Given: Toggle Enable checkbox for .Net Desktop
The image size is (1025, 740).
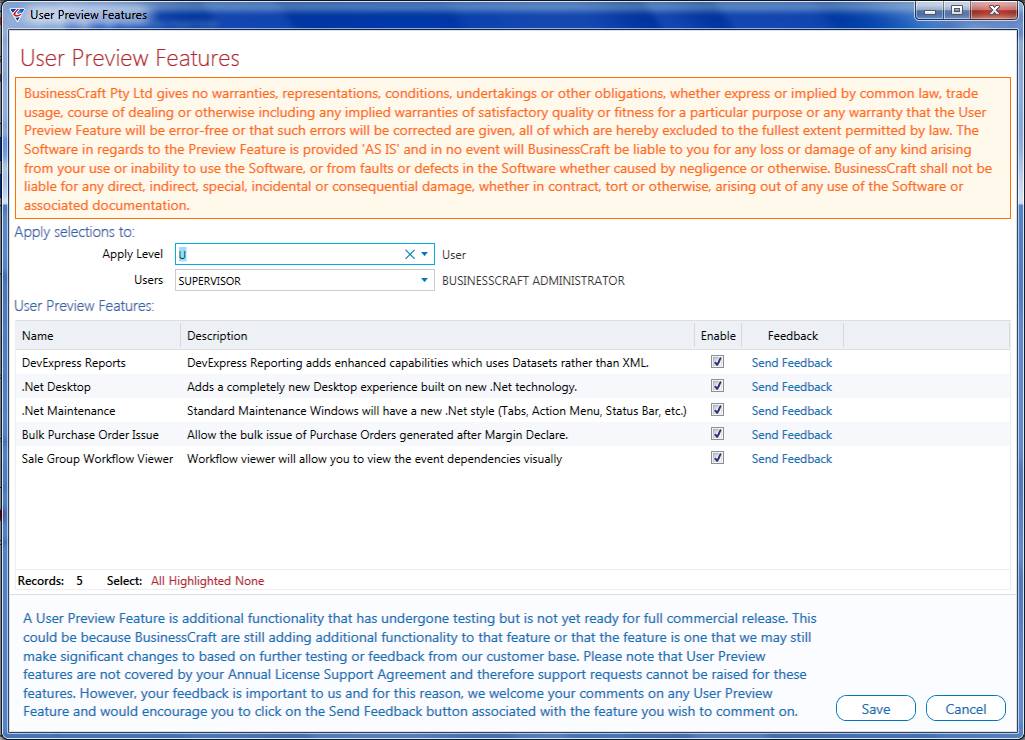Looking at the screenshot, I should coord(717,386).
